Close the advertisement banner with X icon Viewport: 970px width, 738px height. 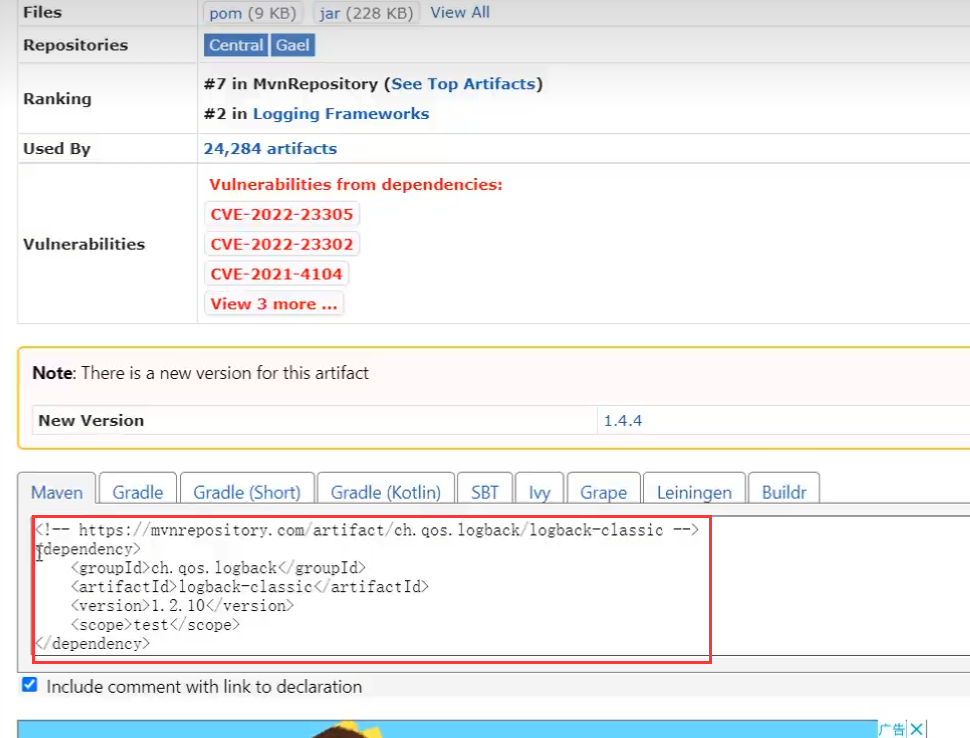[917, 729]
